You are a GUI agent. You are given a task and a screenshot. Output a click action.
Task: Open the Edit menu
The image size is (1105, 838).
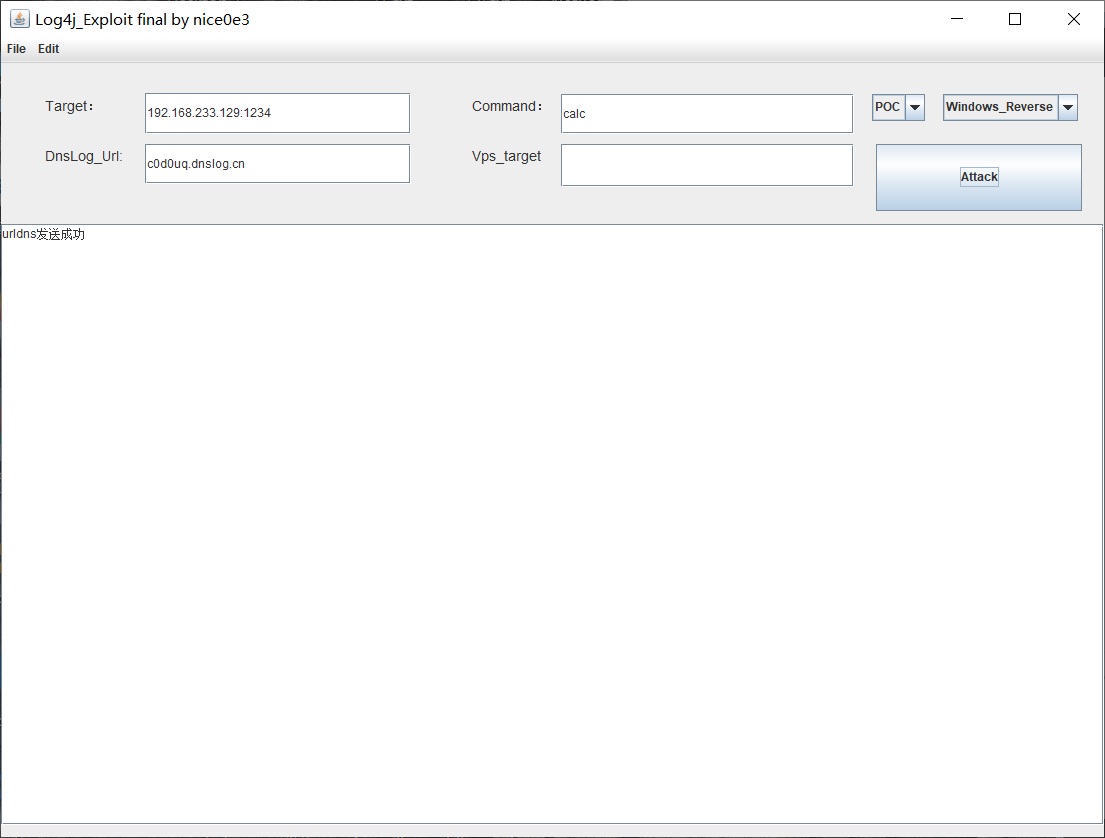tap(49, 49)
